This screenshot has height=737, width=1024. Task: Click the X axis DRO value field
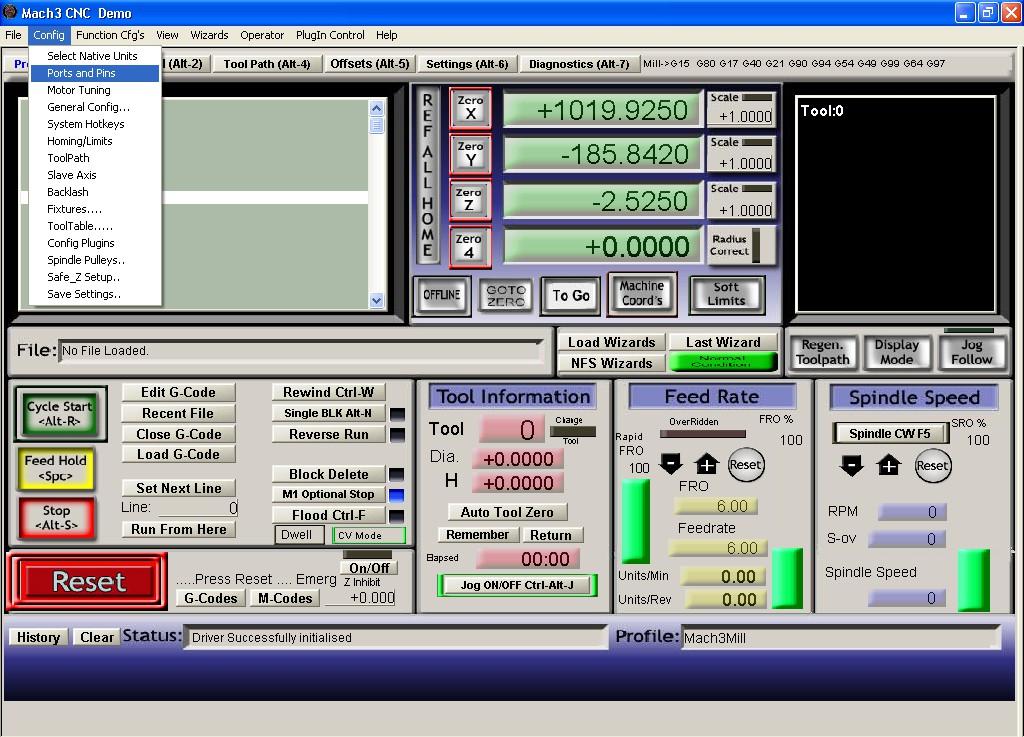pos(602,109)
